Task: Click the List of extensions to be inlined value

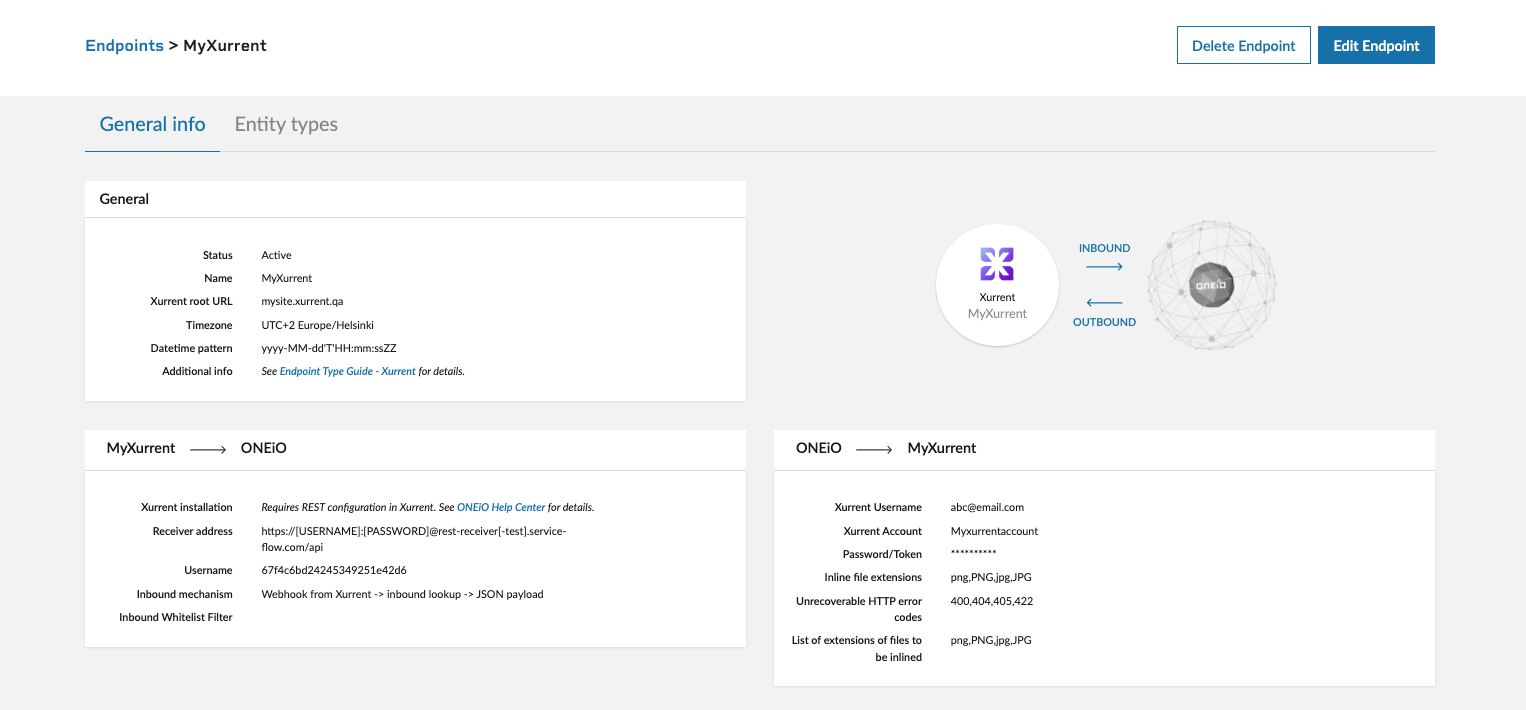Action: pos(991,640)
